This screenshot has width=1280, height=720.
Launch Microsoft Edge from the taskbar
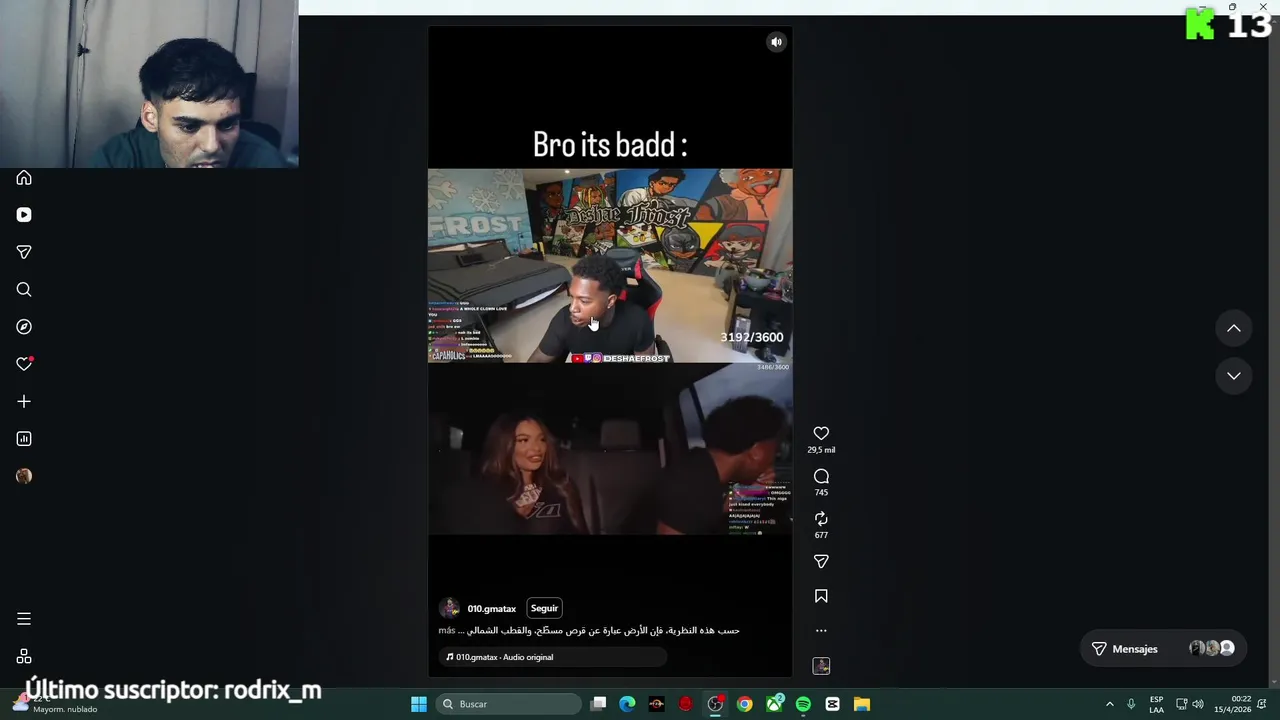click(x=627, y=704)
